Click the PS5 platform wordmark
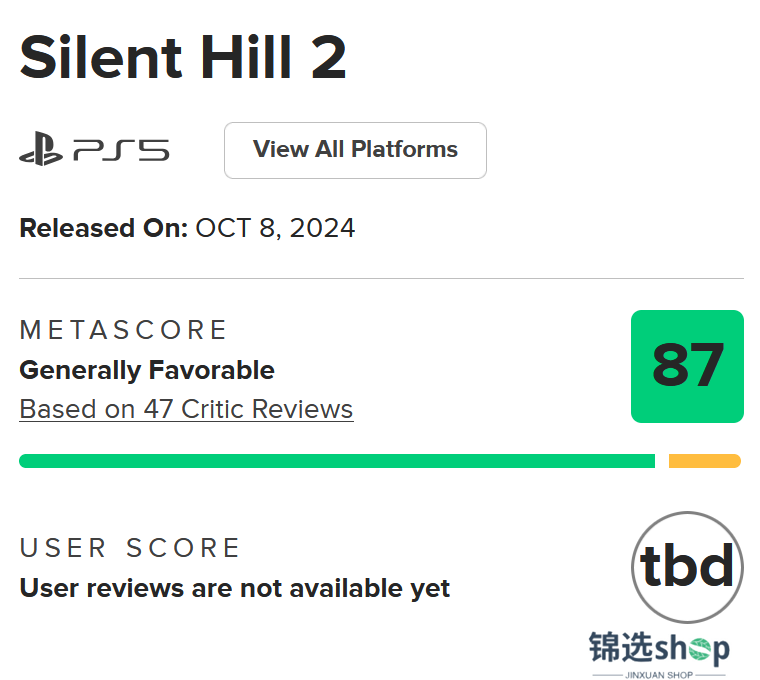760x680 pixels. 121,150
